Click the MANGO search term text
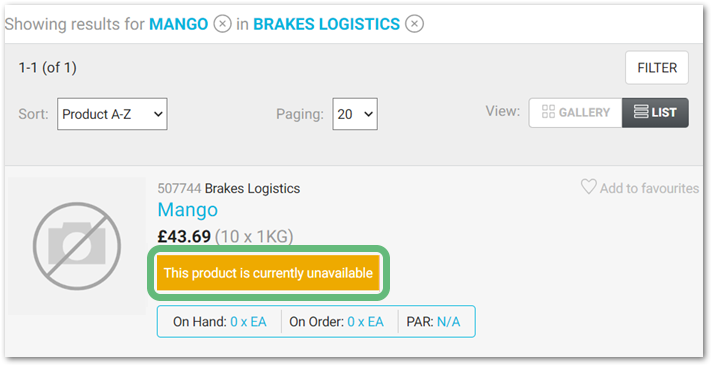The image size is (712, 366). pos(179,24)
